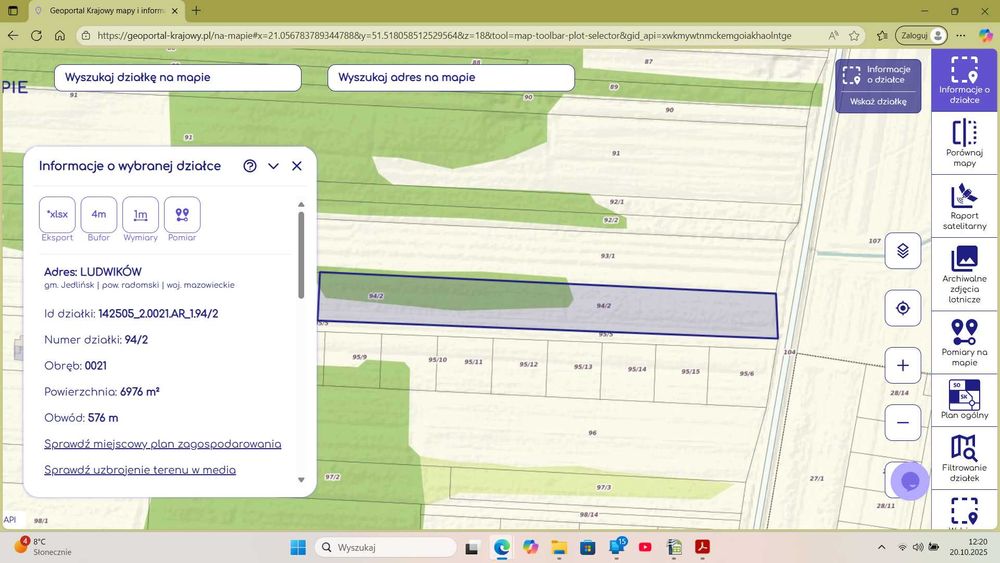Collapse the parcel information panel
The width and height of the screenshot is (1000, 563).
point(273,166)
